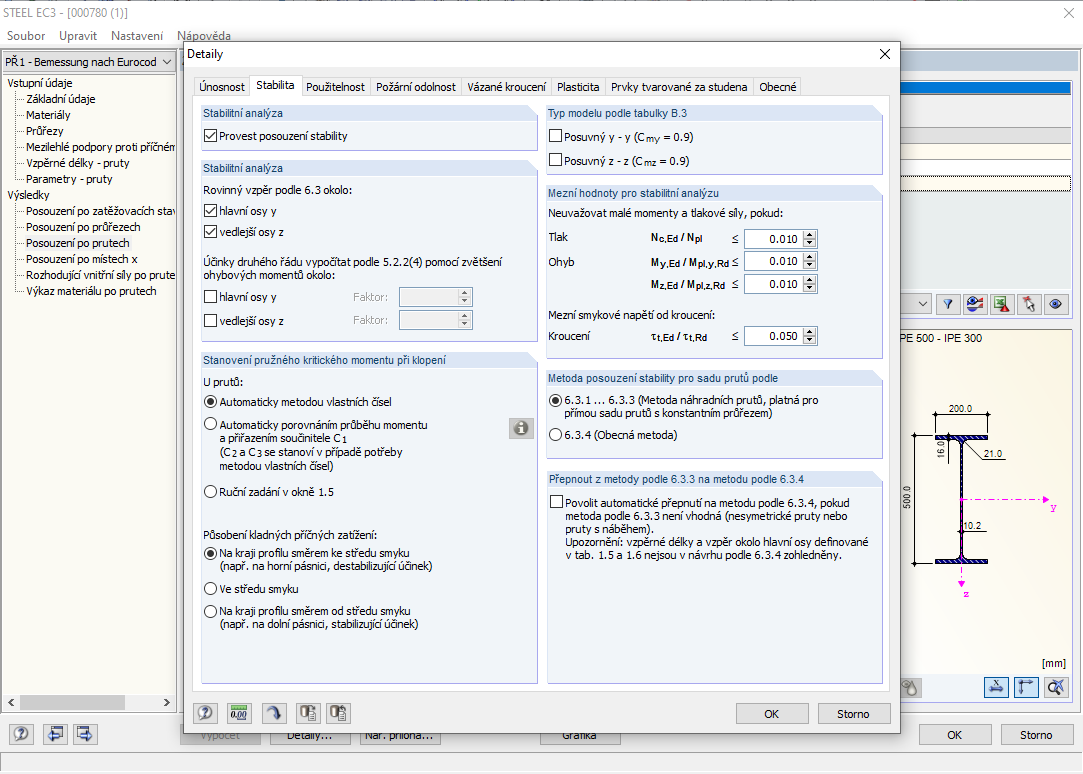1083x774 pixels.
Task: Click the blue reset-to-default arrow icon
Action: coord(274,713)
